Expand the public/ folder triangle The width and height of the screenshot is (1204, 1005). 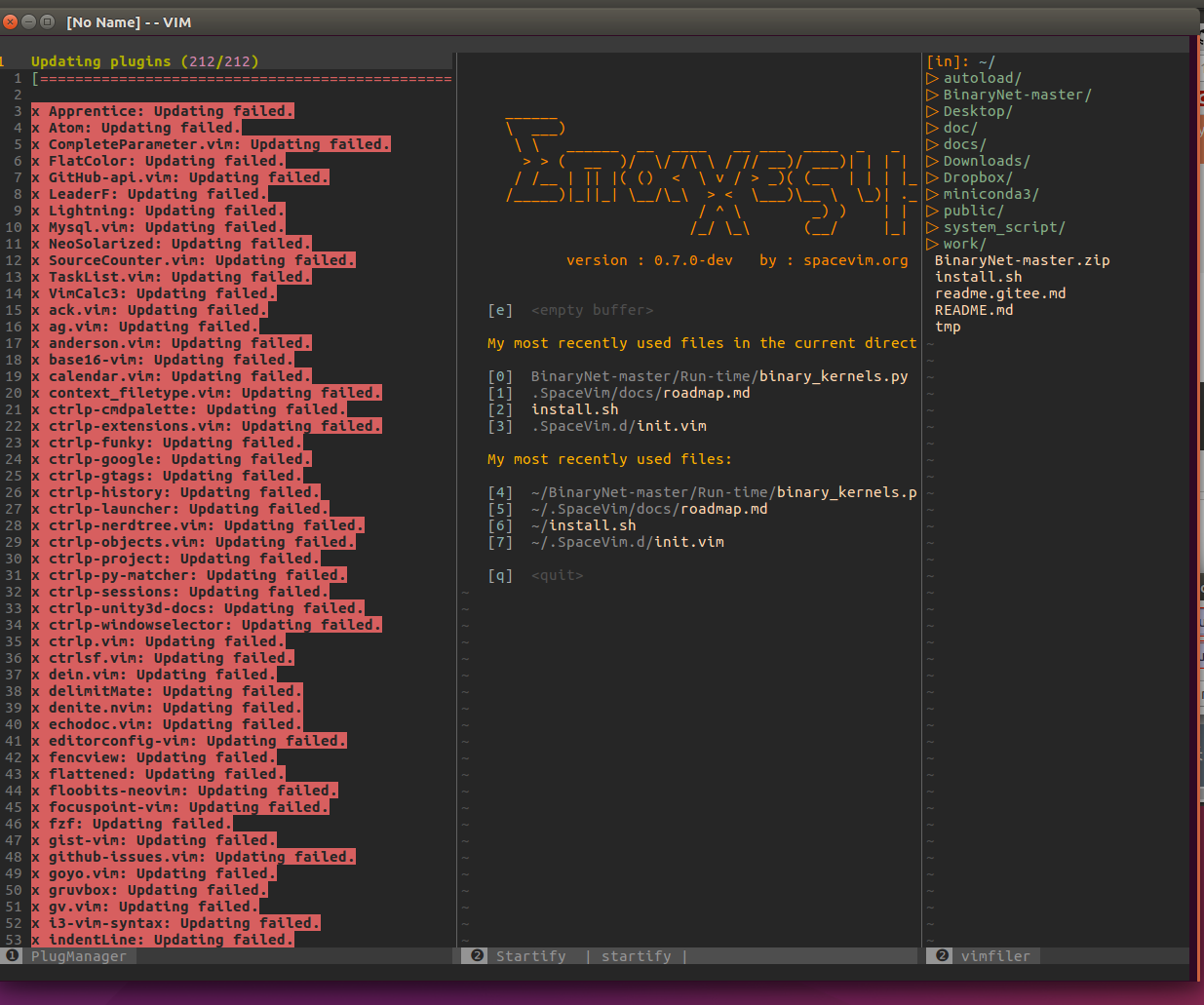pyautogui.click(x=932, y=211)
